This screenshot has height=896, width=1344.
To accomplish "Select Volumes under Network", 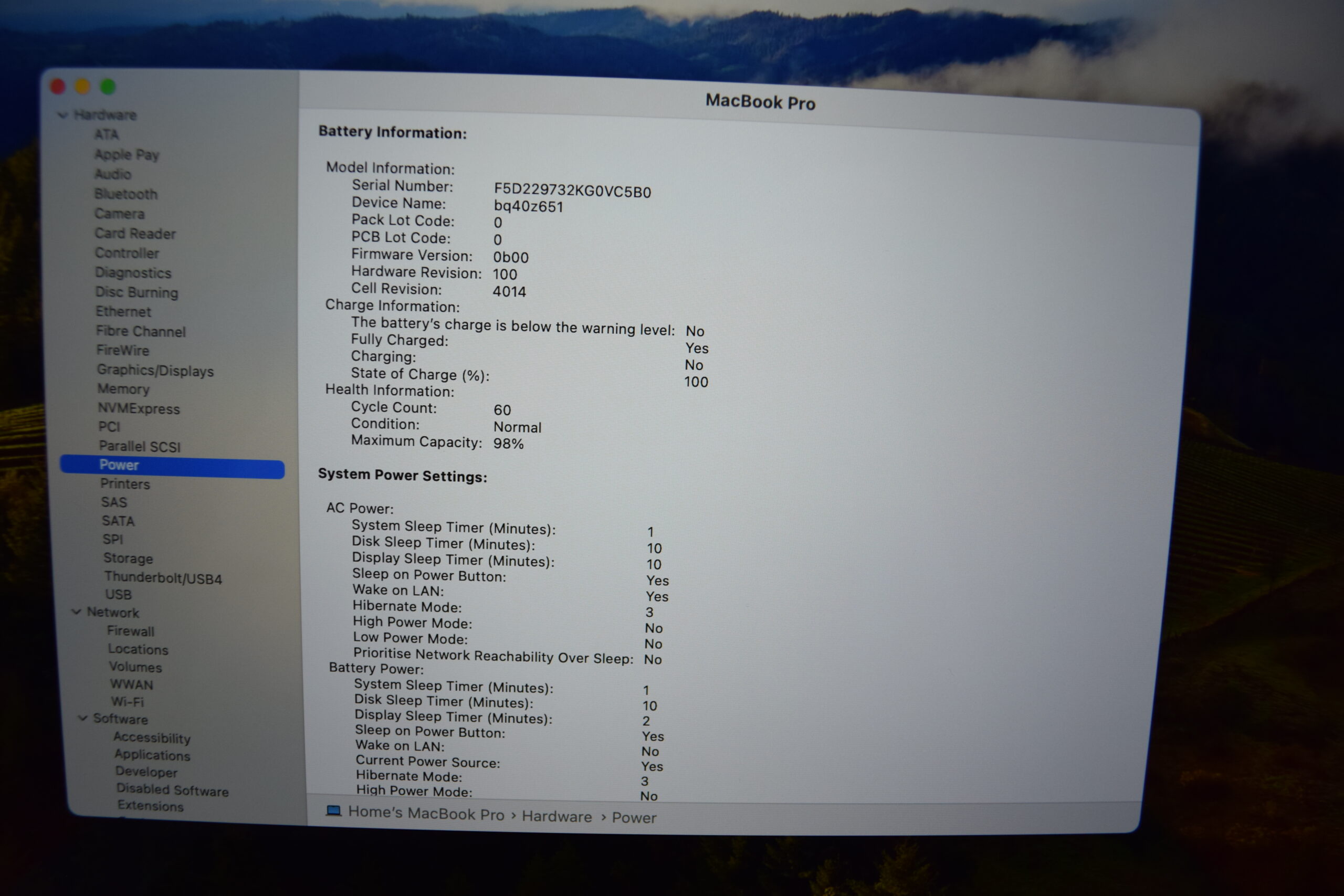I will tap(135, 667).
